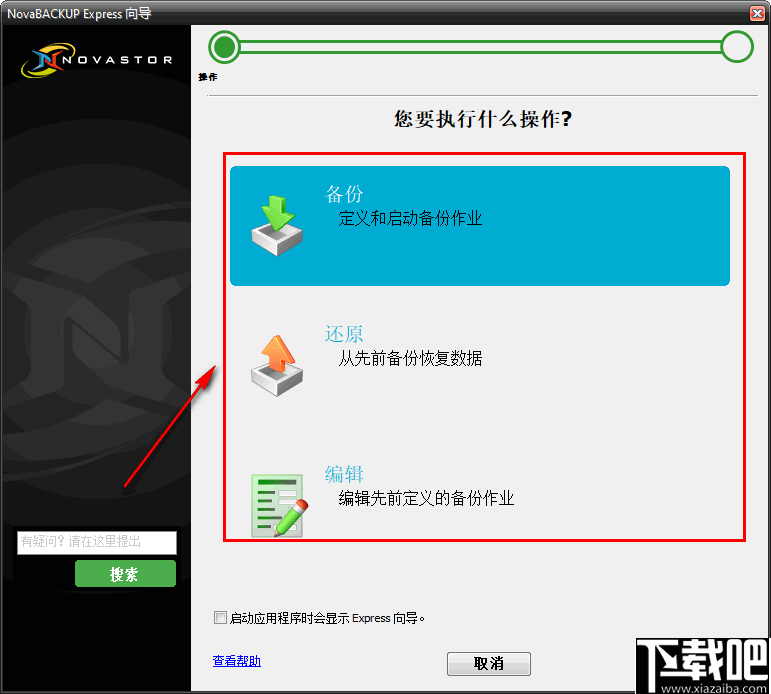Open the 查看帮助 help link
Screen dimensions: 771x694
pos(237,661)
